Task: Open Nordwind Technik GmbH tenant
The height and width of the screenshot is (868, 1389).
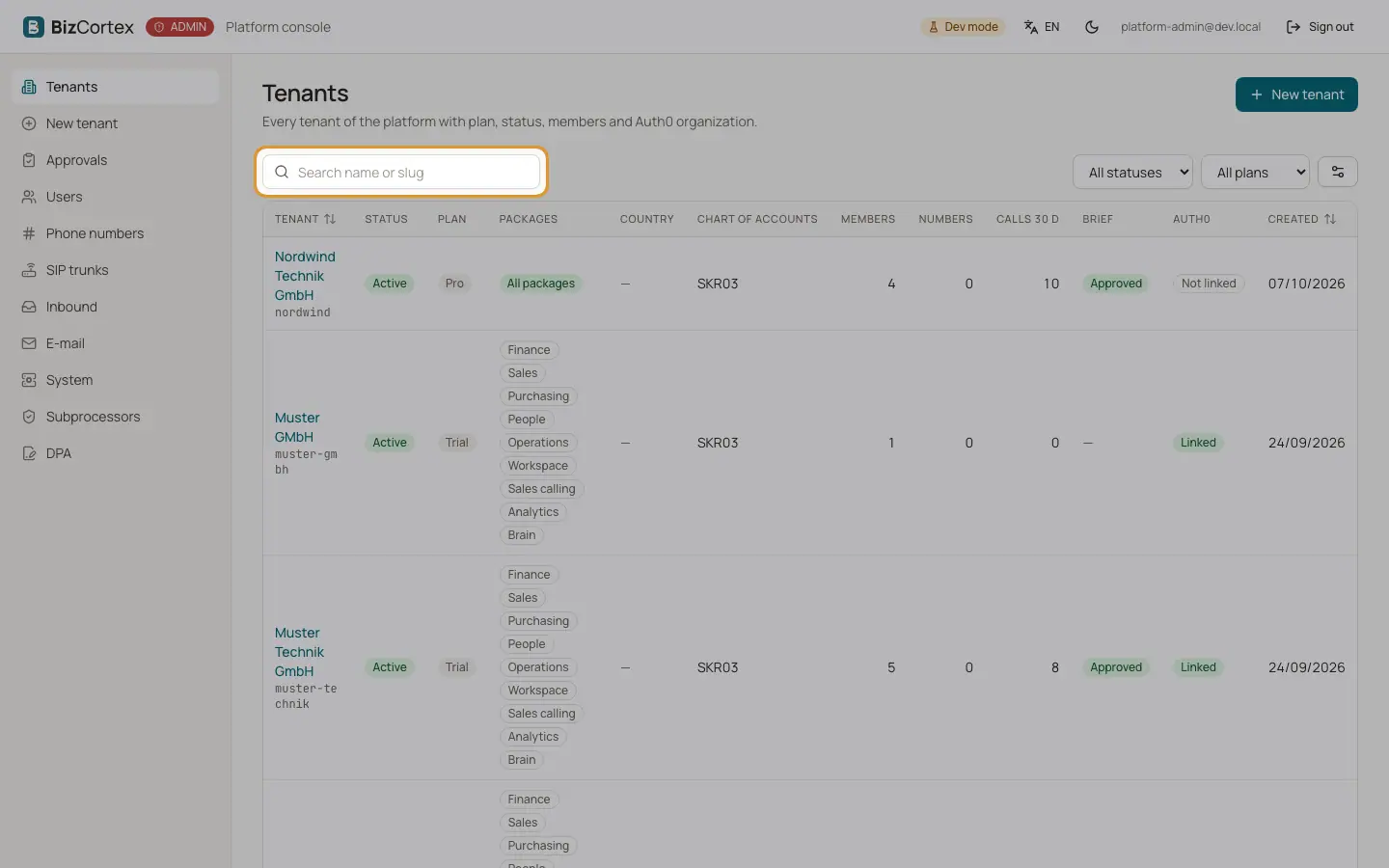Action: [x=305, y=276]
